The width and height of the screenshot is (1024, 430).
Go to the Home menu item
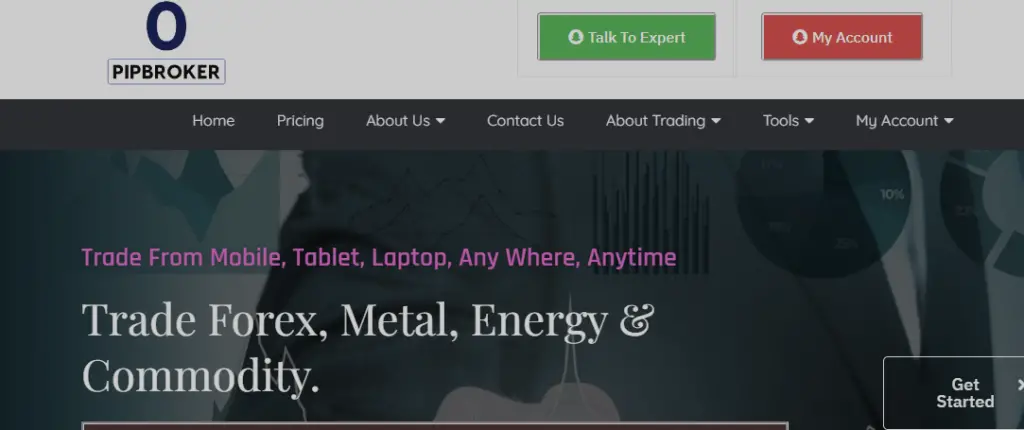(213, 121)
